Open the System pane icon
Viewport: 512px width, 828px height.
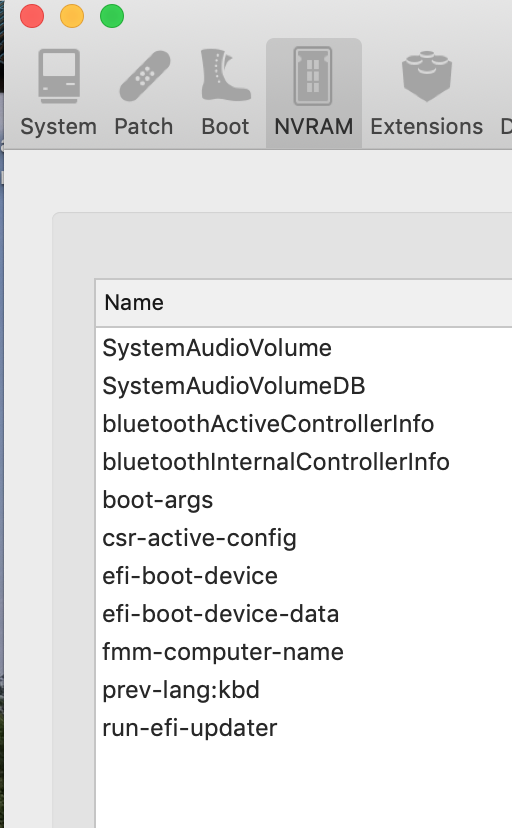[59, 77]
